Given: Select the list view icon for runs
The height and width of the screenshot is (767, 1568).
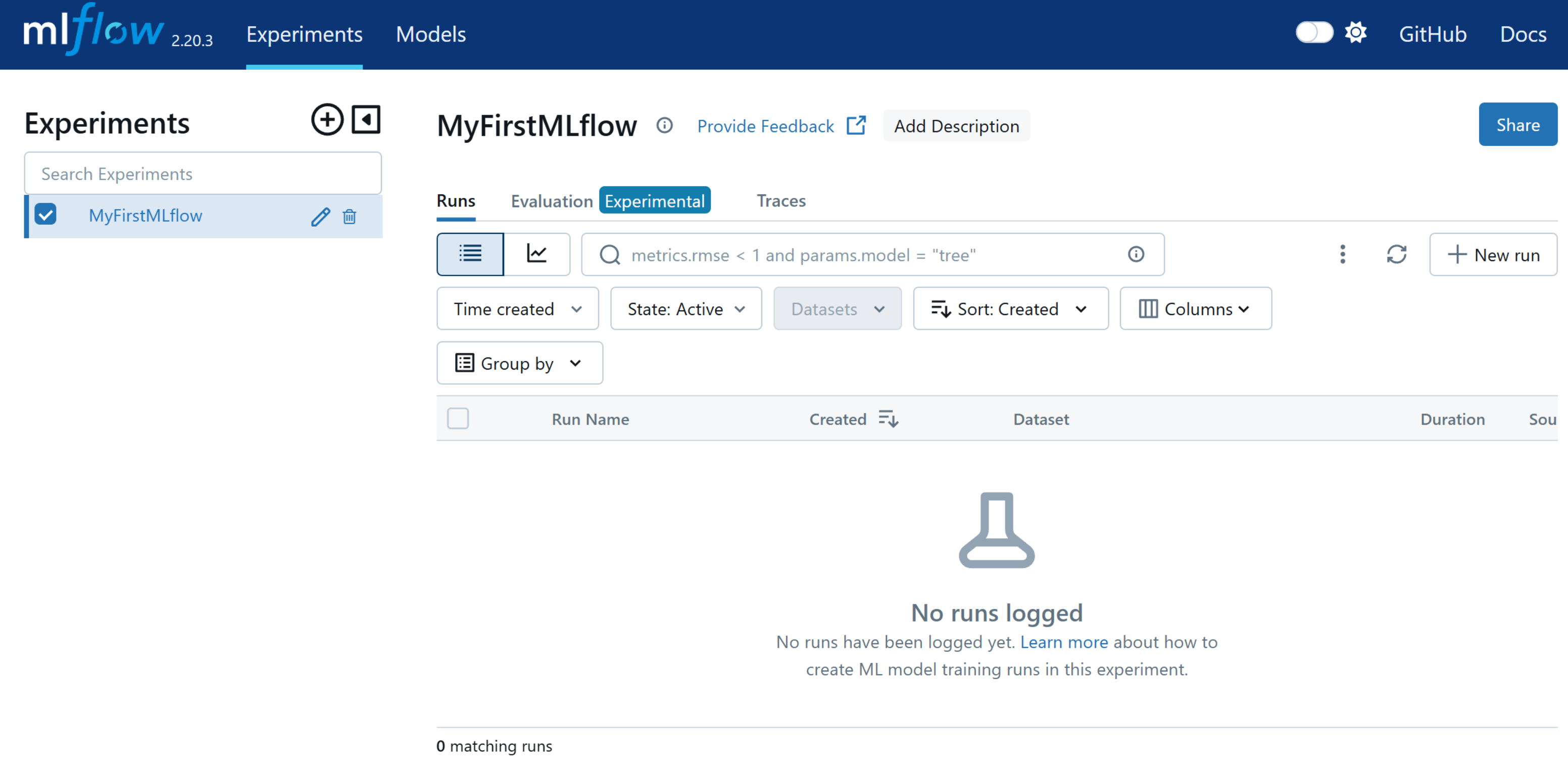Looking at the screenshot, I should (x=470, y=253).
